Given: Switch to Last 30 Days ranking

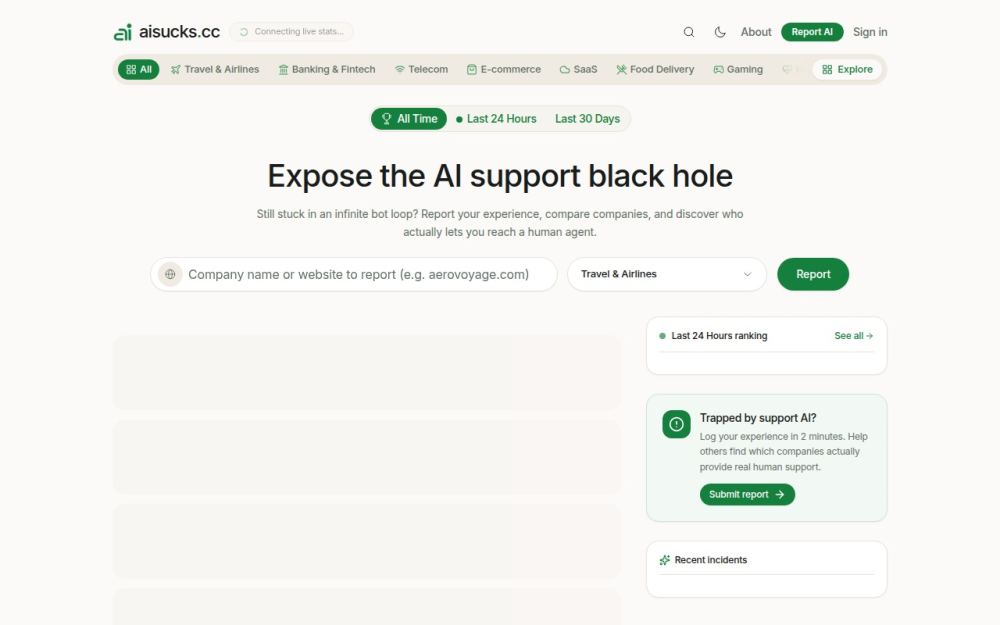Looking at the screenshot, I should (x=587, y=119).
